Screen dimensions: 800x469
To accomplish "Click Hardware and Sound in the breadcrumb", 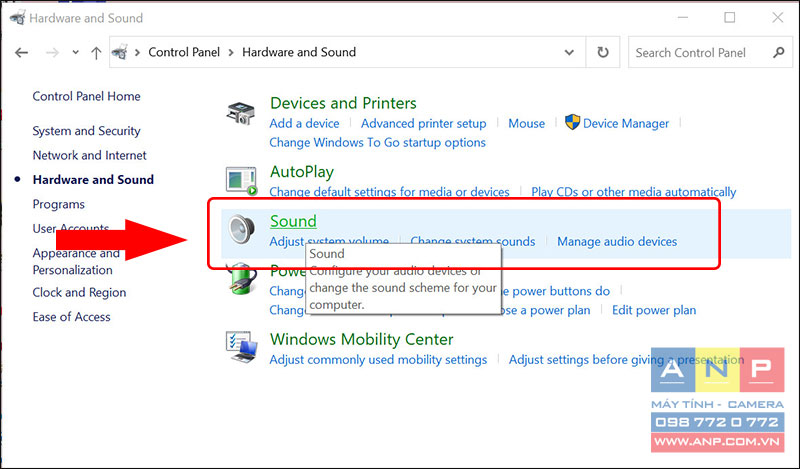I will pos(299,52).
